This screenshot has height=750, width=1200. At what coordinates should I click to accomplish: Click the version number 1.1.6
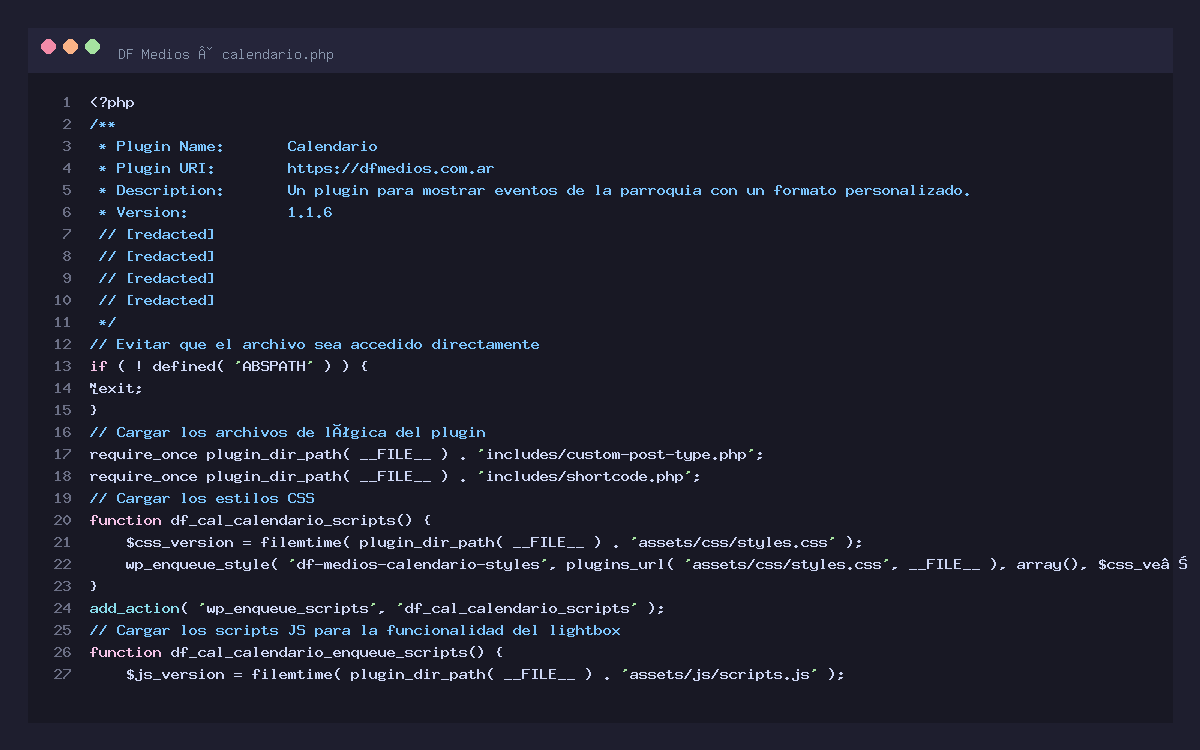(x=309, y=212)
